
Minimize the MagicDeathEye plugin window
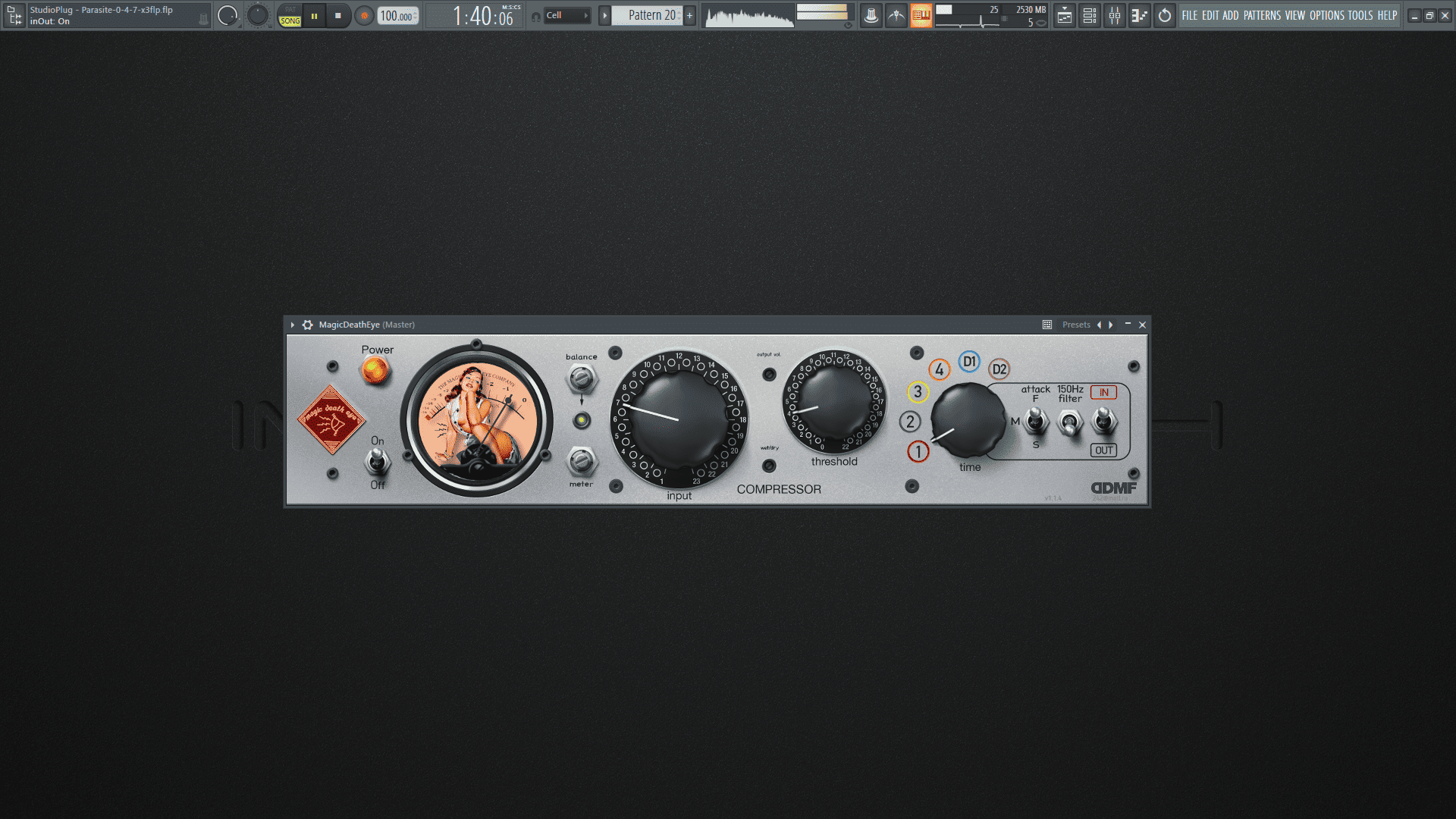1128,325
